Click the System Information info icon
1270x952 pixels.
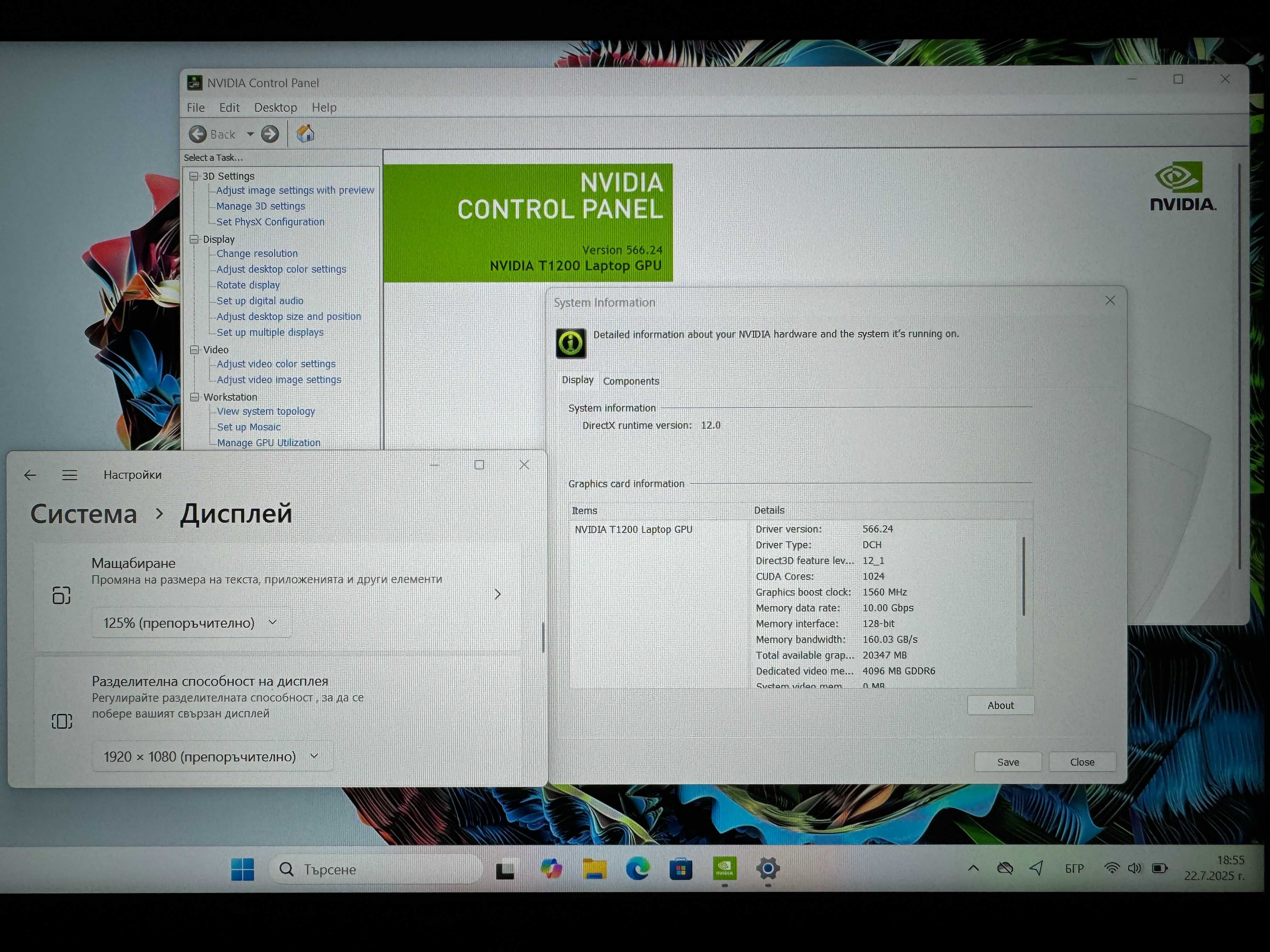pyautogui.click(x=571, y=343)
